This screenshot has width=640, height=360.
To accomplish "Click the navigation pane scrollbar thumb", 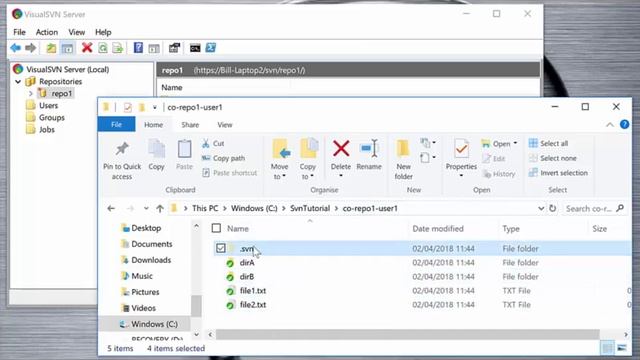I will tap(196, 305).
